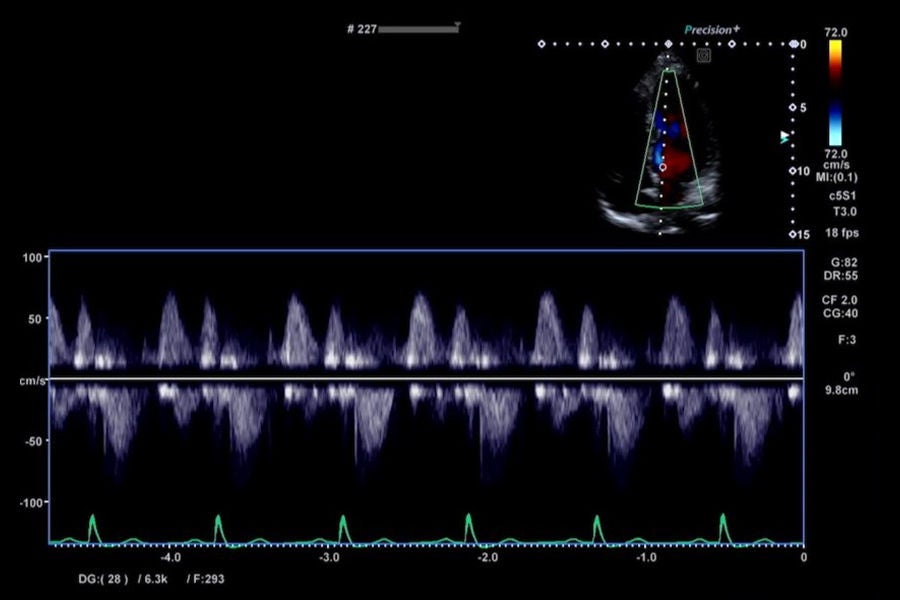900x600 pixels.
Task: Click the "-2.0" time axis label
Action: tap(487, 558)
